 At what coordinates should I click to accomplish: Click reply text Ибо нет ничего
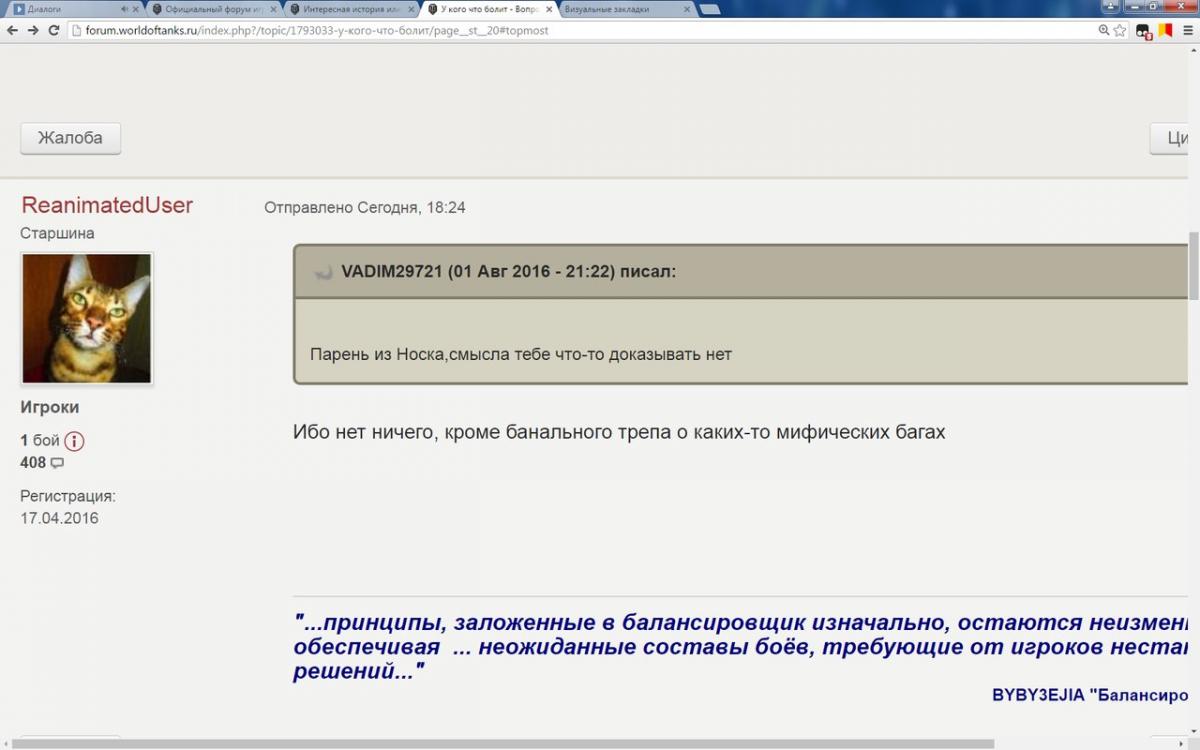click(x=619, y=432)
